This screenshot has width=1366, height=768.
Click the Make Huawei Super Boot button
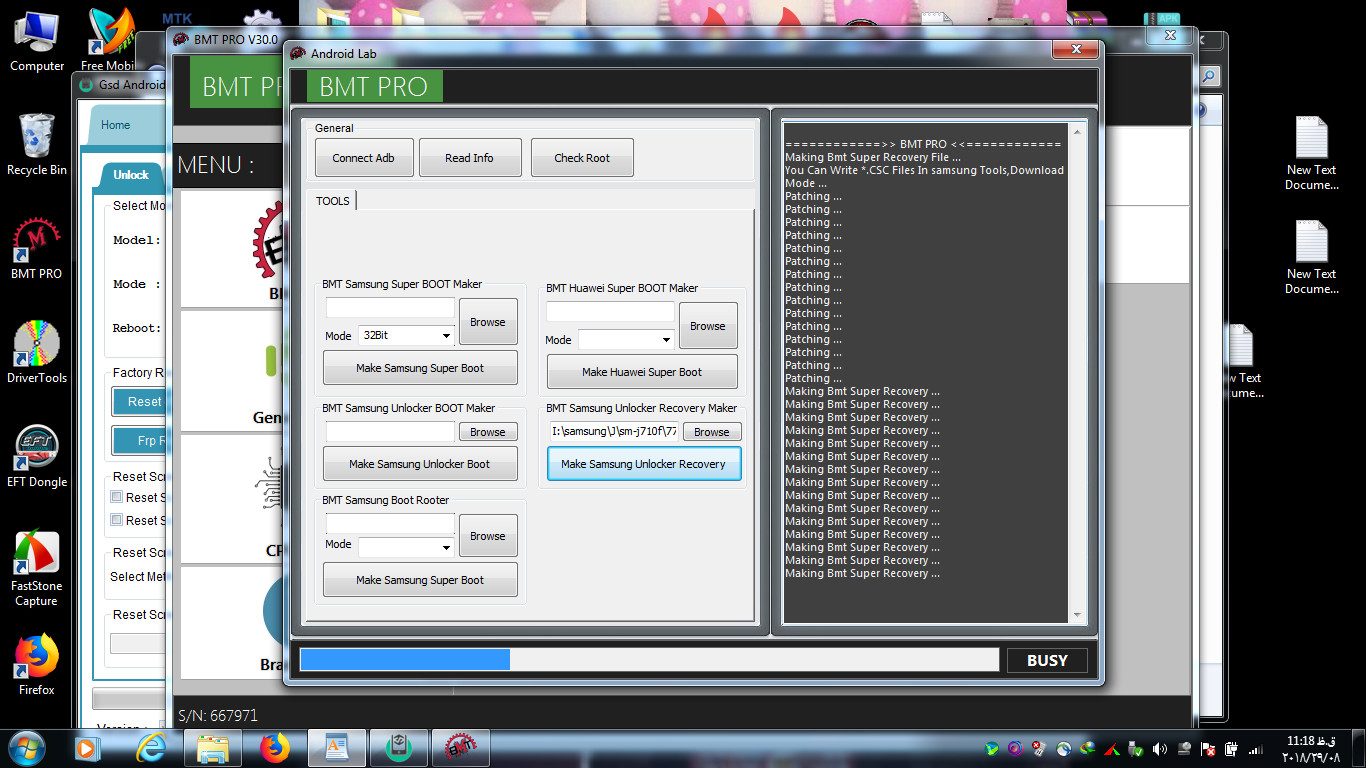[x=642, y=372]
